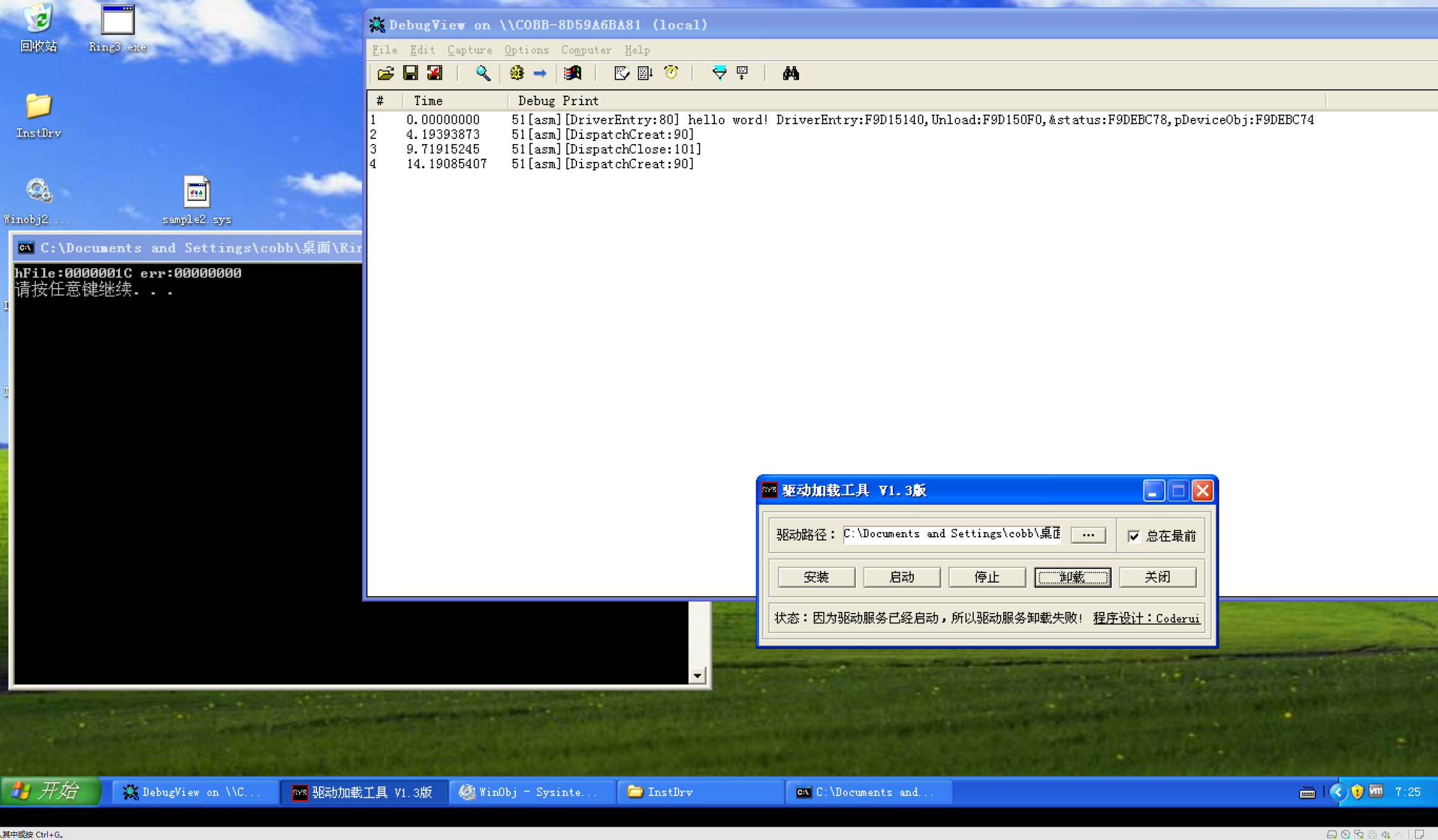The width and height of the screenshot is (1438, 840).
Task: Open the Computer menu in DebugView
Action: coord(585,50)
